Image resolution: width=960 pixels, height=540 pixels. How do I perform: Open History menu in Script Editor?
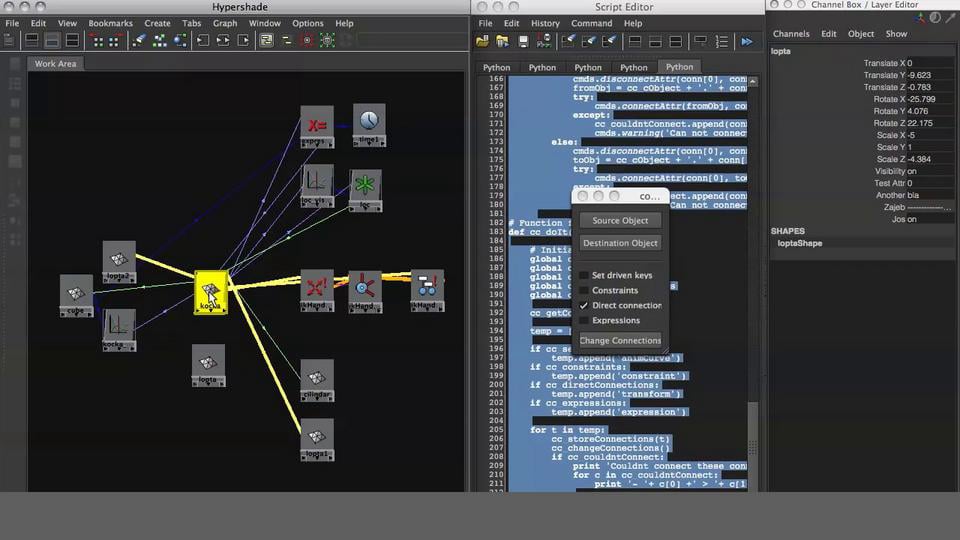point(545,23)
